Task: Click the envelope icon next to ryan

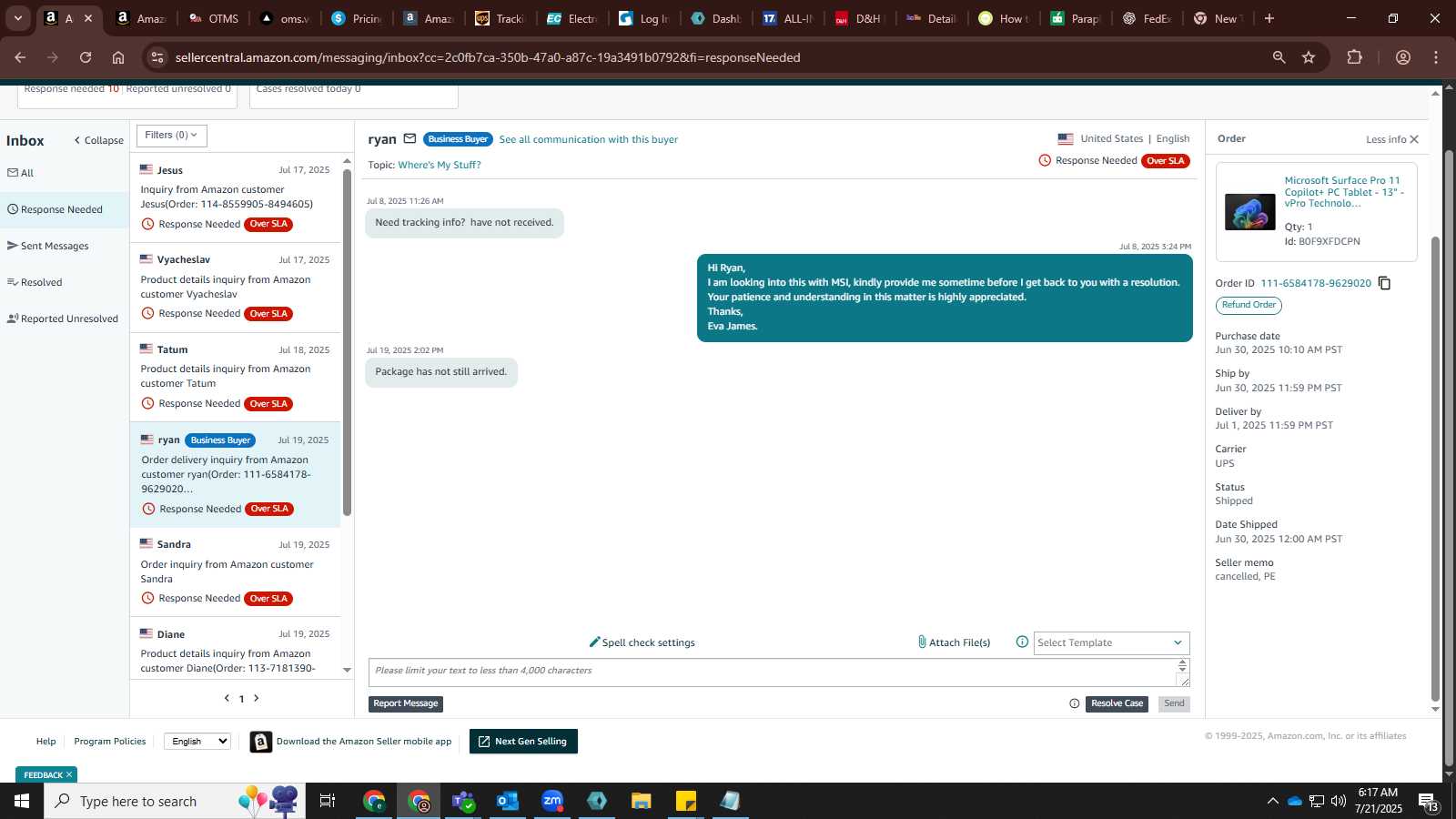Action: (409, 139)
